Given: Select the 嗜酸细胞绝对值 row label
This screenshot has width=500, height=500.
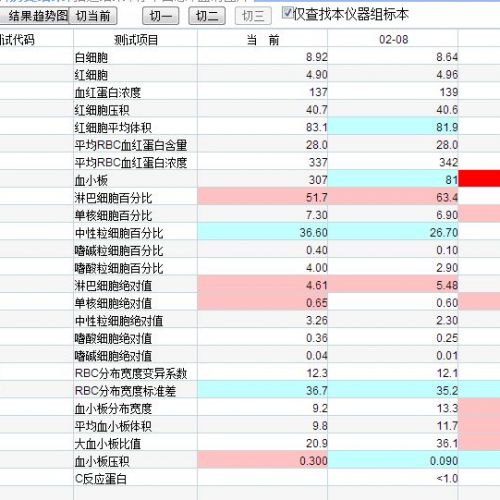Looking at the screenshot, I should tap(113, 339).
